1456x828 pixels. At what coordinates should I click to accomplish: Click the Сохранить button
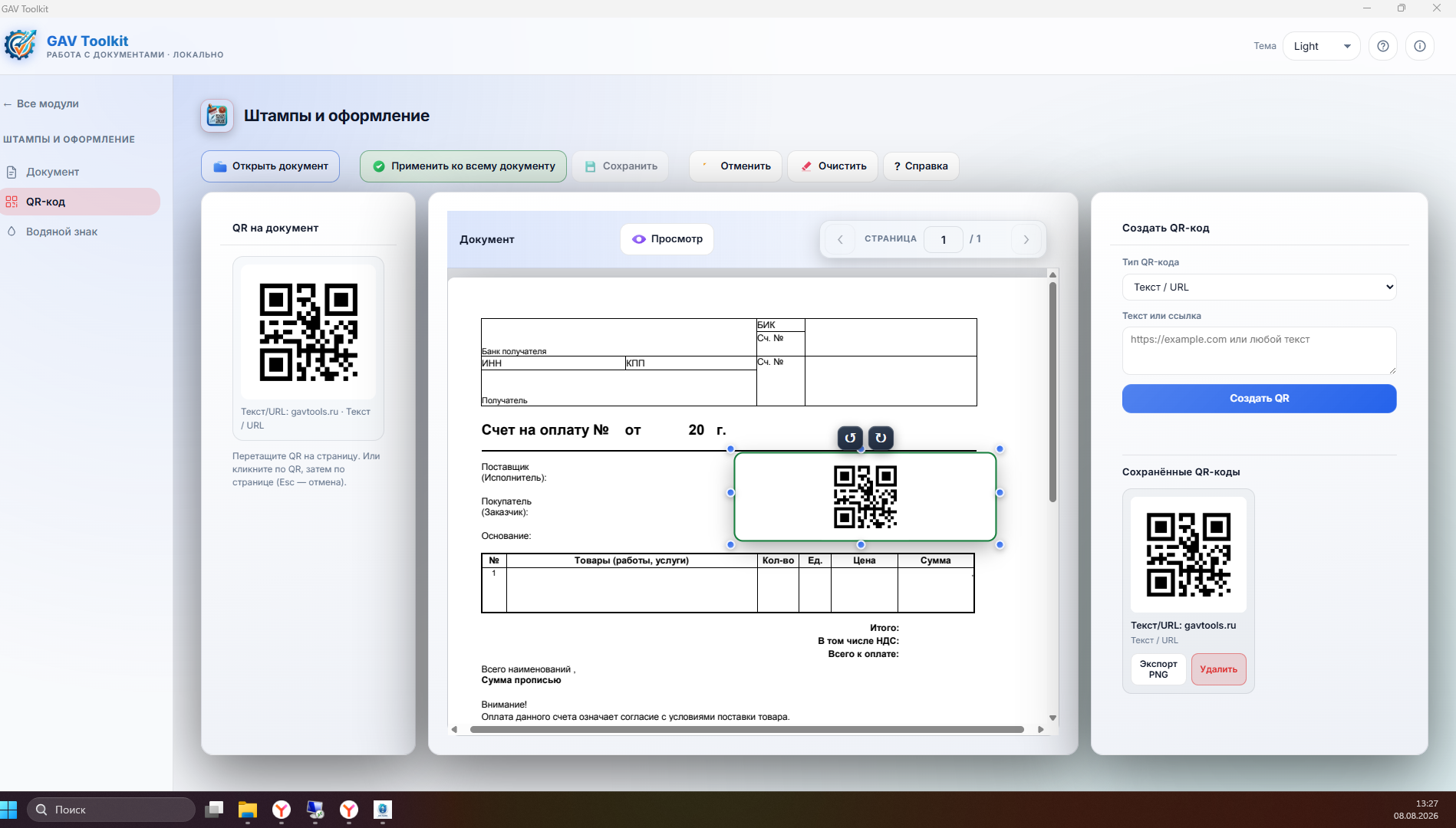tap(621, 166)
